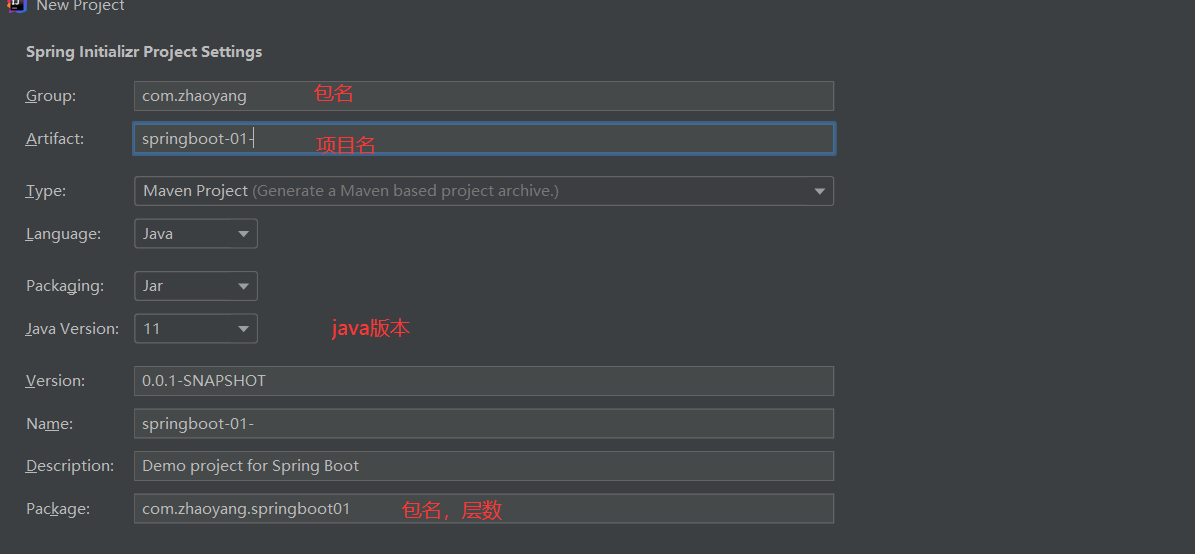
Task: Open the Packaging dropdown set to Jar
Action: pyautogui.click(x=196, y=286)
